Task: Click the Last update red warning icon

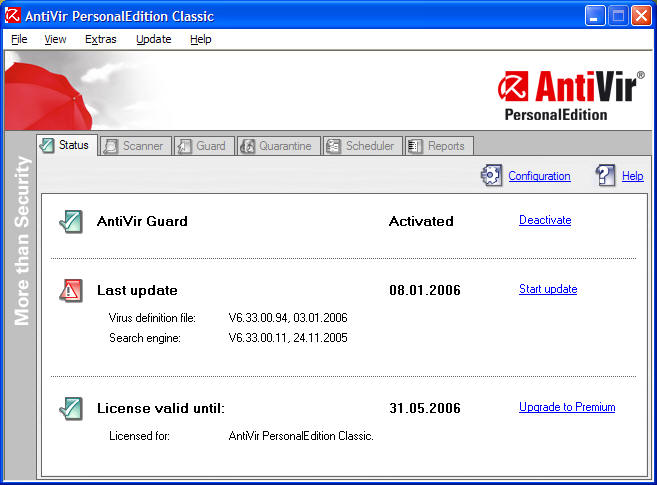Action: (71, 290)
